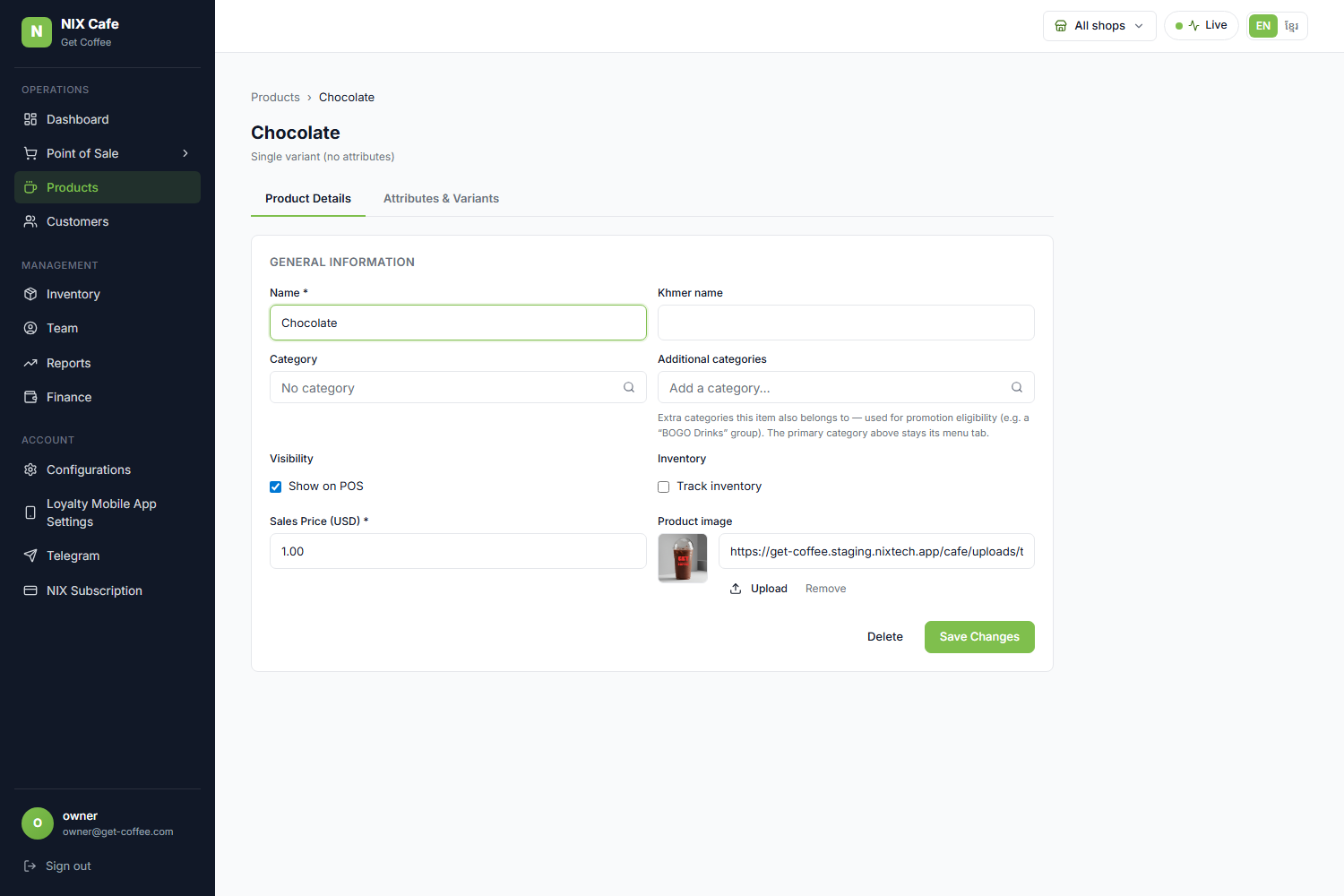Open Team menu item
This screenshot has width=1344, height=896.
pos(108,328)
